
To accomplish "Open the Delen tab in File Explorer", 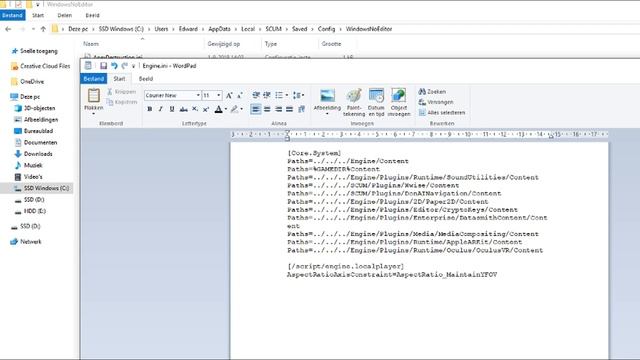I will tap(64, 15).
